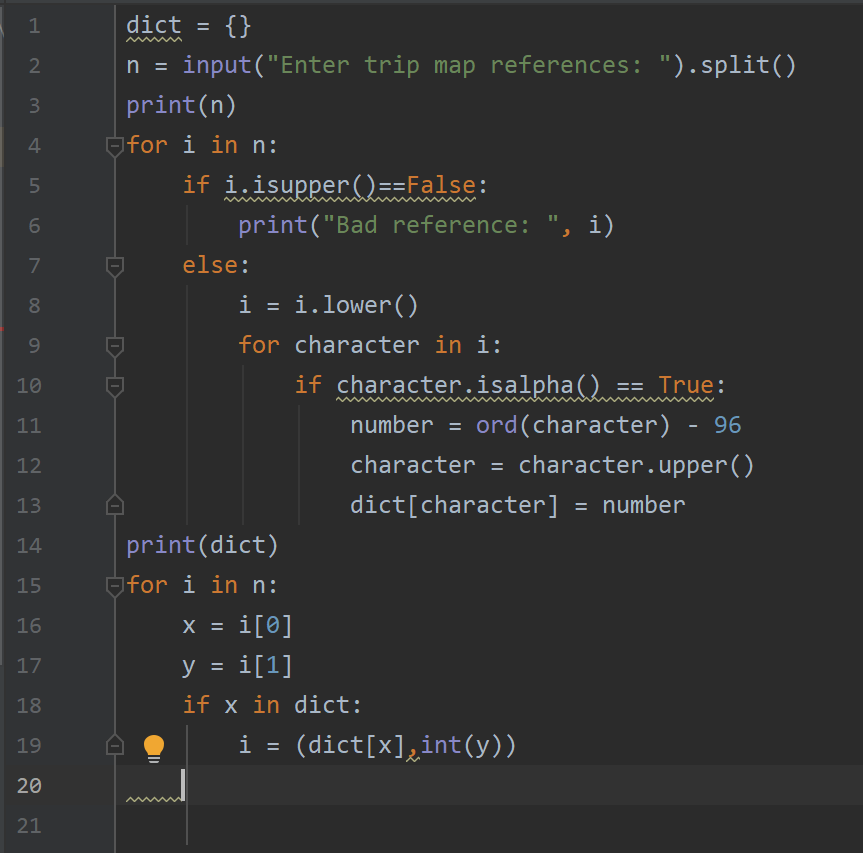Click 'dict[character]' on line 13

pyautogui.click(x=455, y=506)
